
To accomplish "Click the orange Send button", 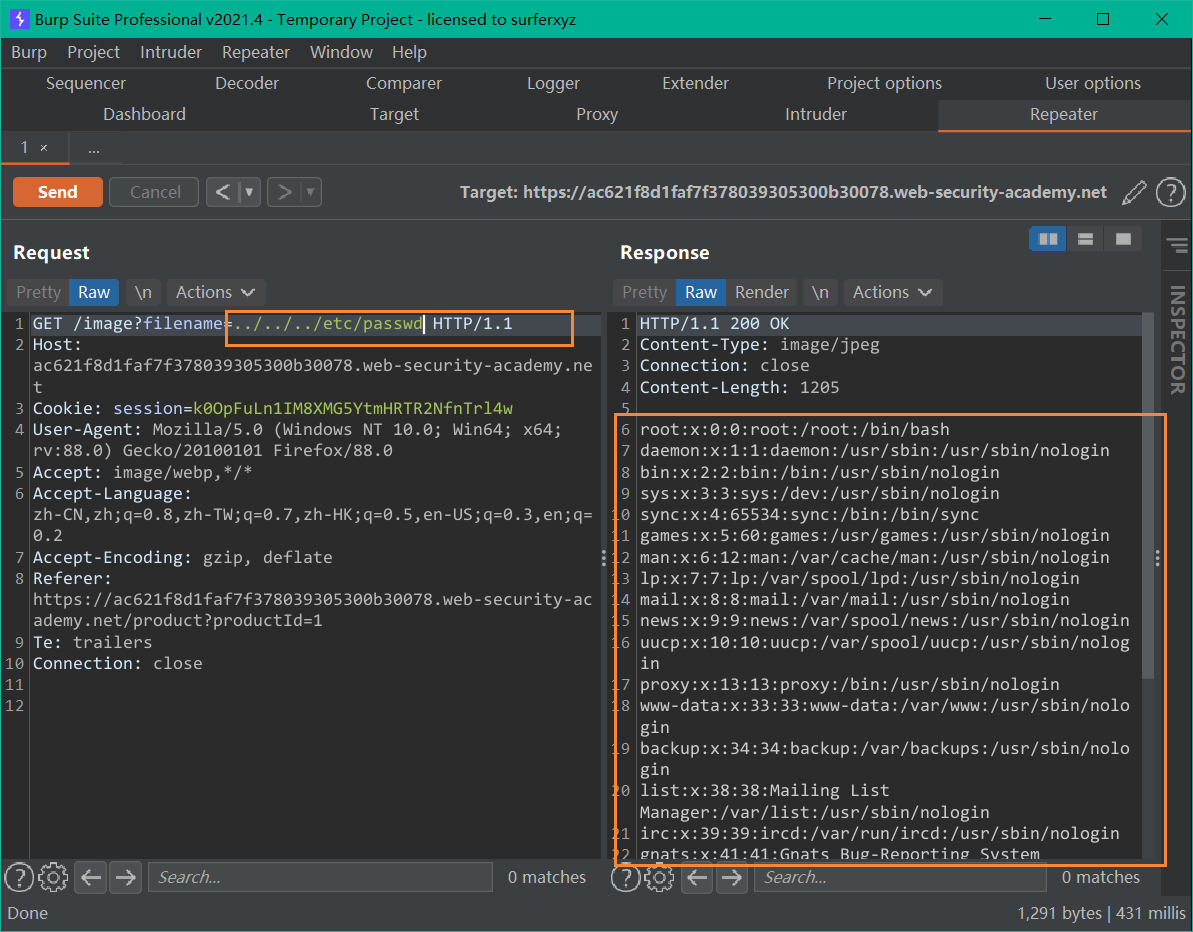I will (x=58, y=192).
